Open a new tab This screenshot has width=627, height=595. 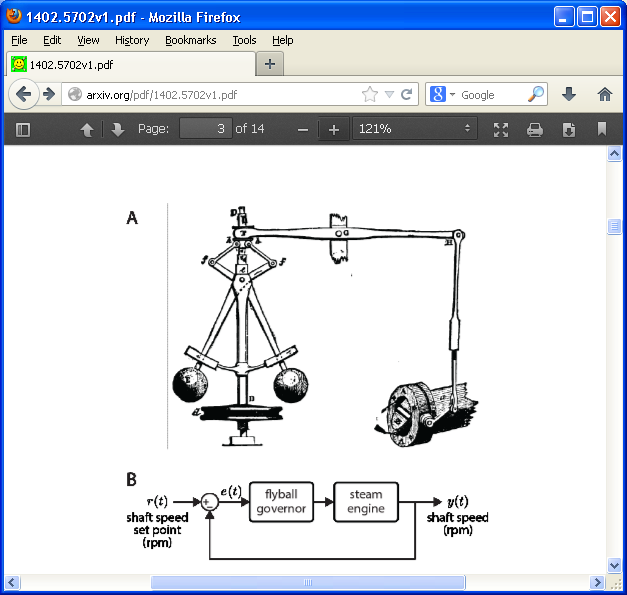coord(269,63)
